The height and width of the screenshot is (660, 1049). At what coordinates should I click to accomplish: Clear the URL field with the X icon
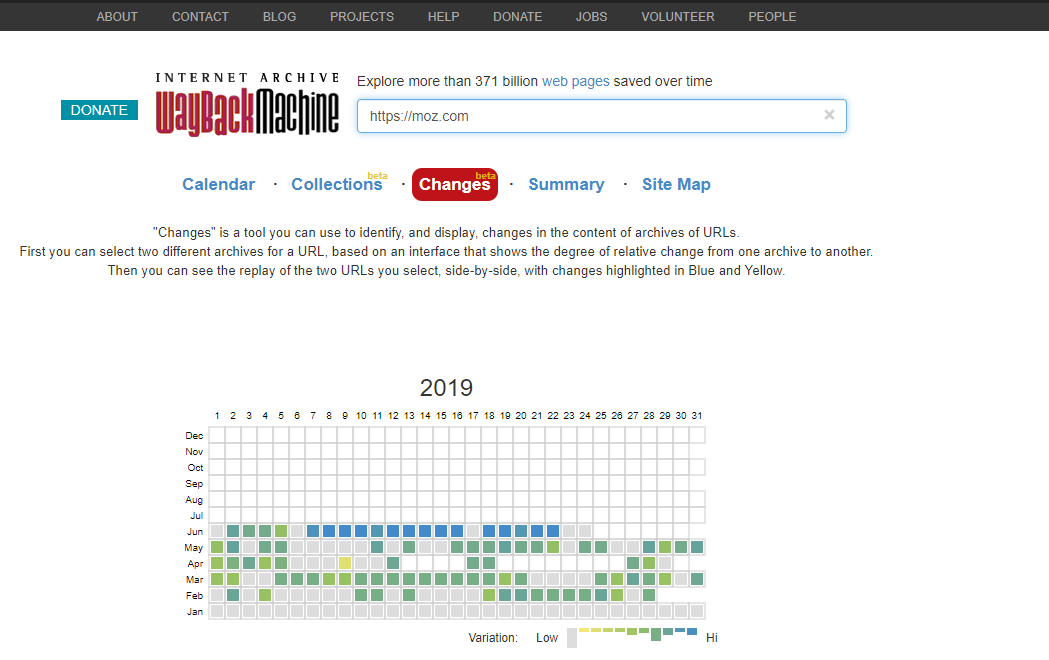829,115
